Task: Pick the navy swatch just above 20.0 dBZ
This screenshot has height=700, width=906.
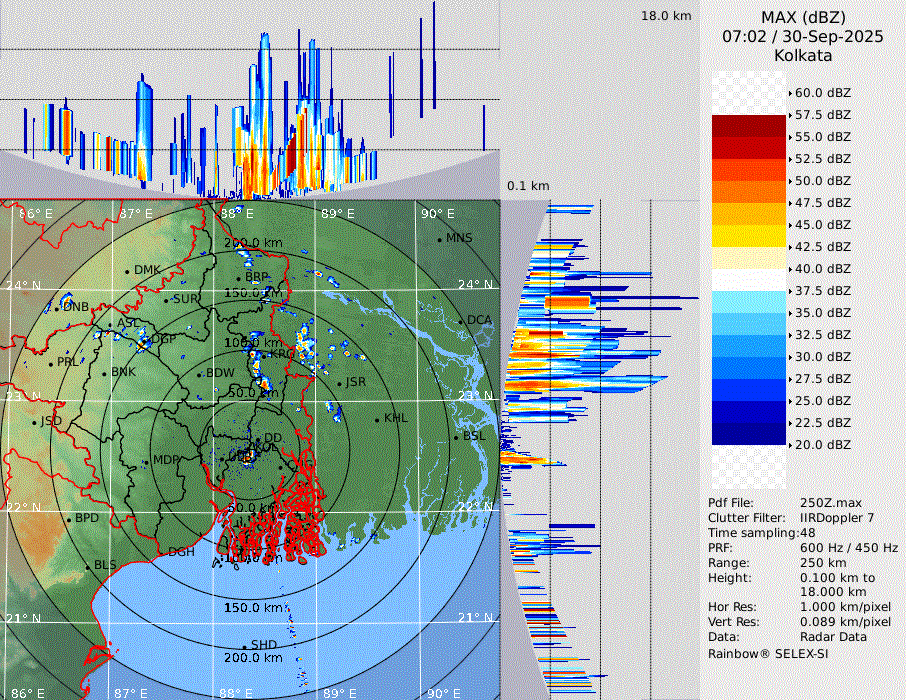Action: 749,434
